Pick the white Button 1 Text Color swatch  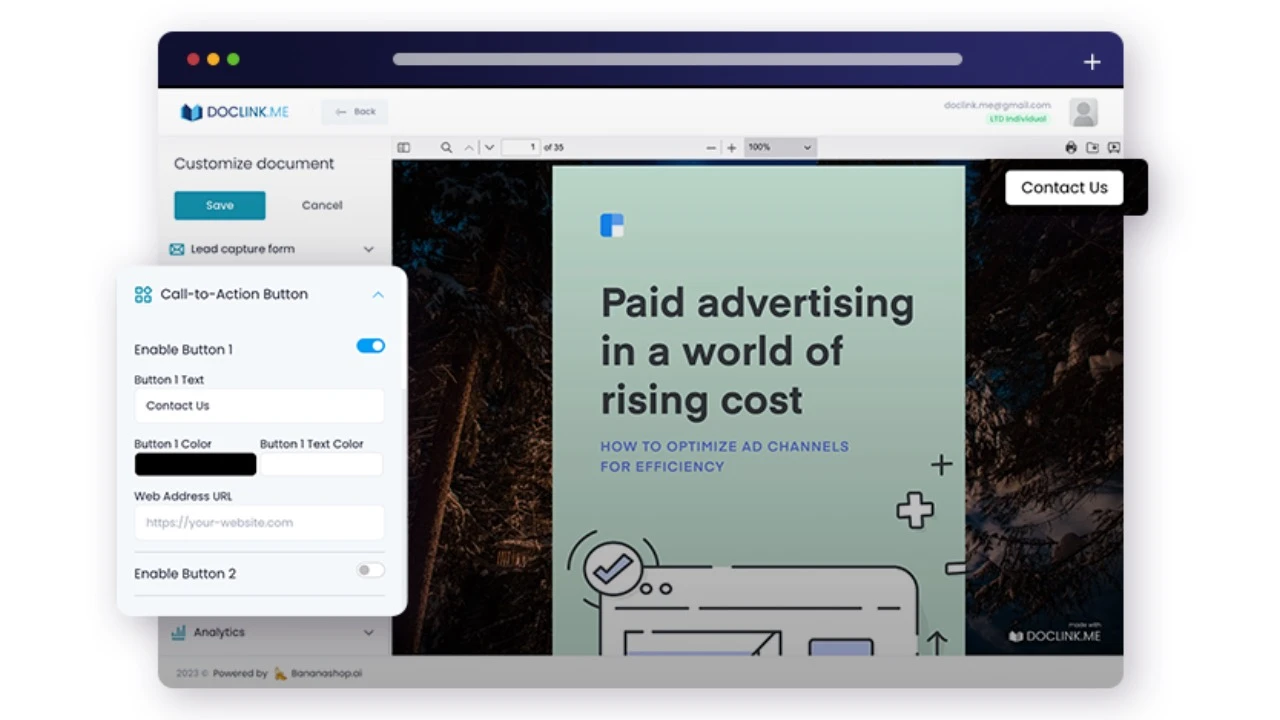(x=321, y=464)
